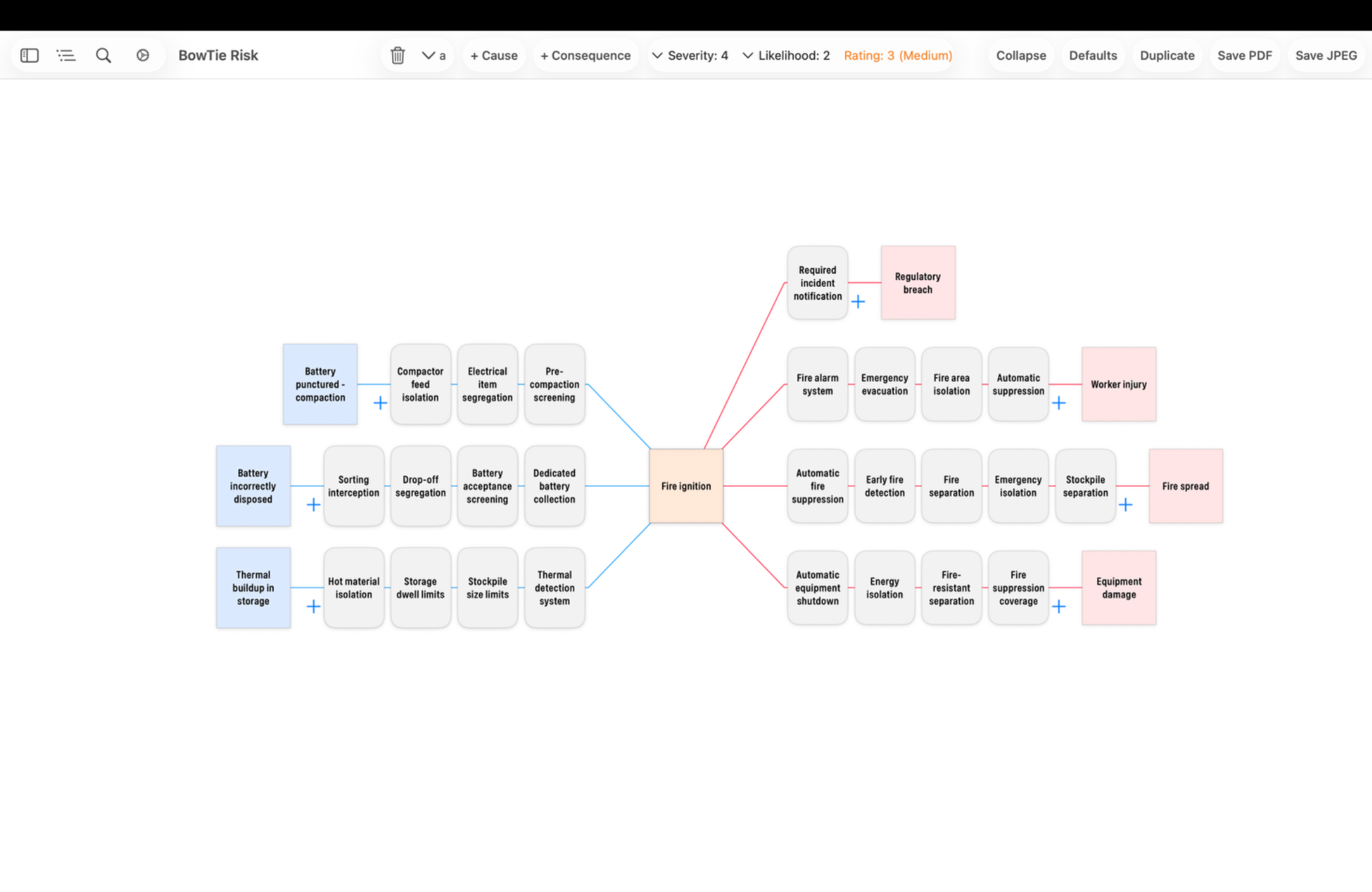This screenshot has width=1372, height=892.
Task: Open the Likelihood: 2 dropdown
Action: click(x=786, y=56)
